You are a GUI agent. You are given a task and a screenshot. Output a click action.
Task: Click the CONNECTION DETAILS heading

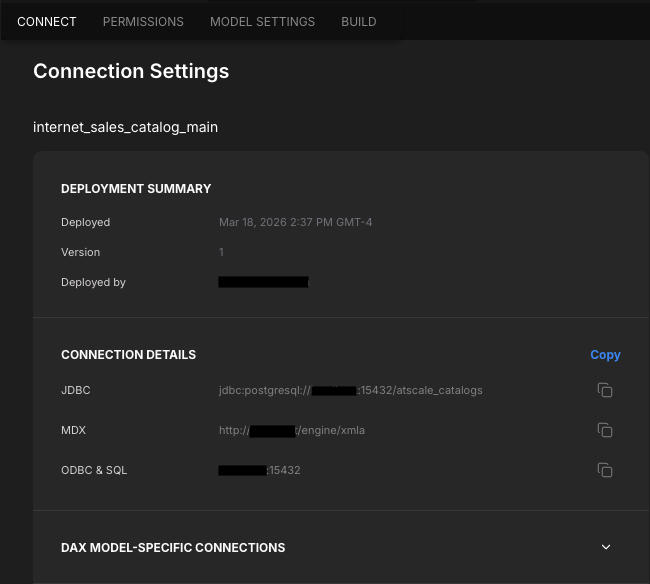point(129,355)
